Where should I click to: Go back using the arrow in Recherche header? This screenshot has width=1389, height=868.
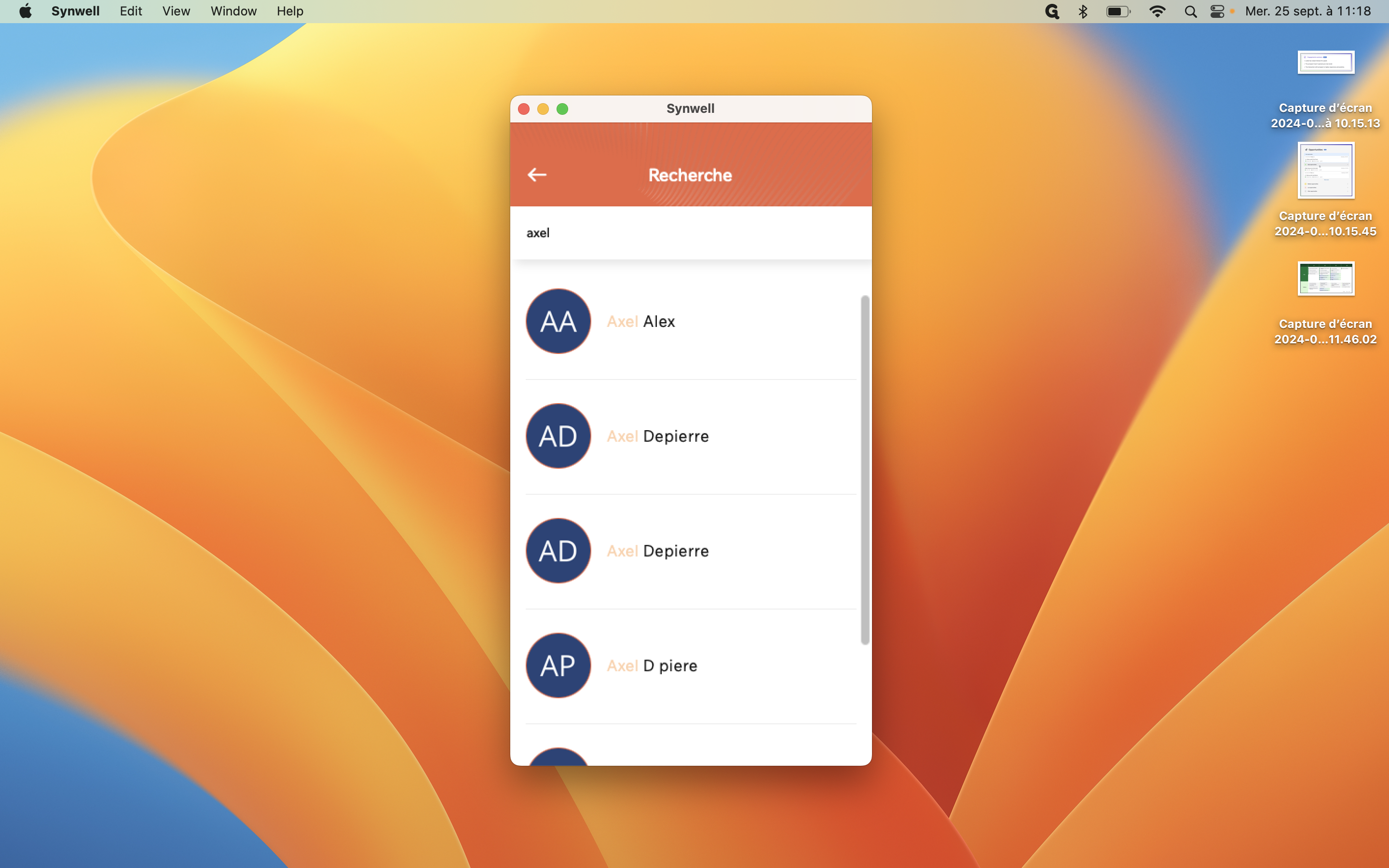point(537,175)
